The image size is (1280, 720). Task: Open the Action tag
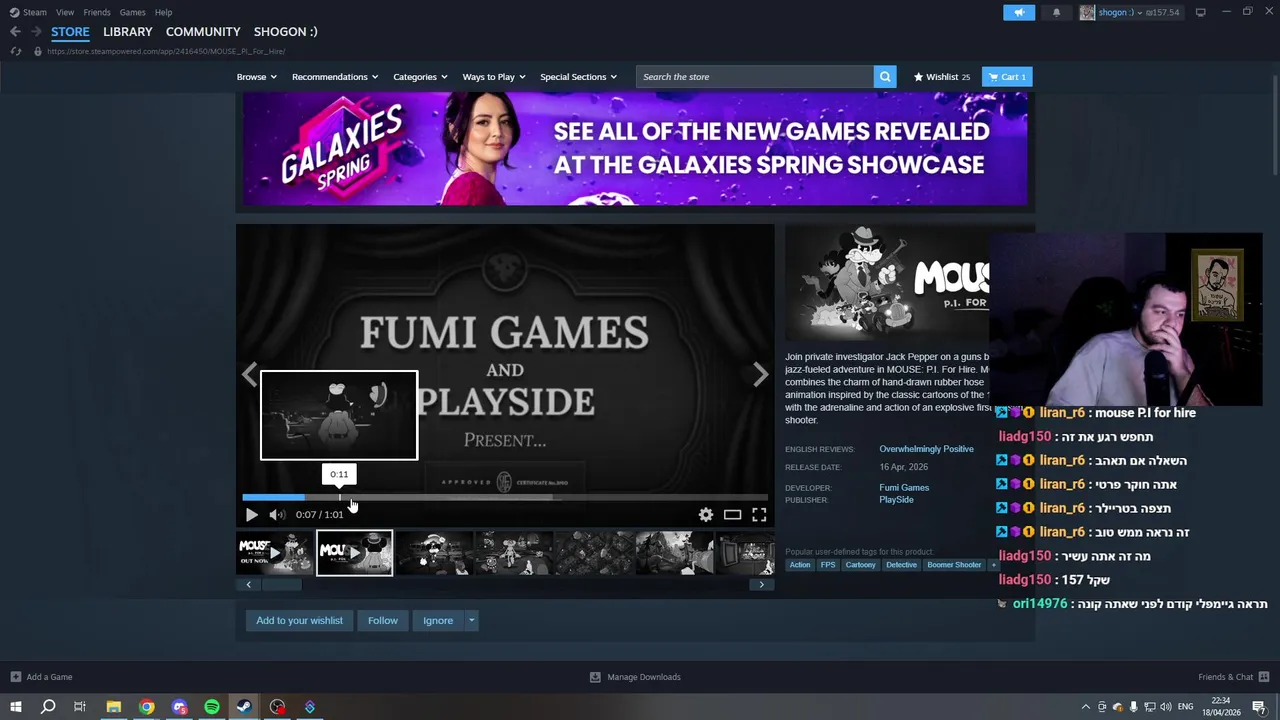click(x=800, y=565)
